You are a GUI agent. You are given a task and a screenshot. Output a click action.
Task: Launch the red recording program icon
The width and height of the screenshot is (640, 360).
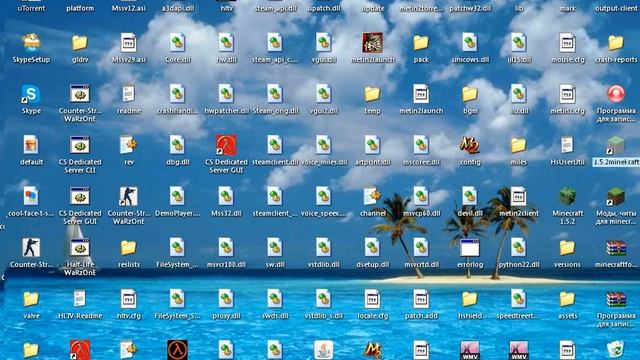(616, 94)
